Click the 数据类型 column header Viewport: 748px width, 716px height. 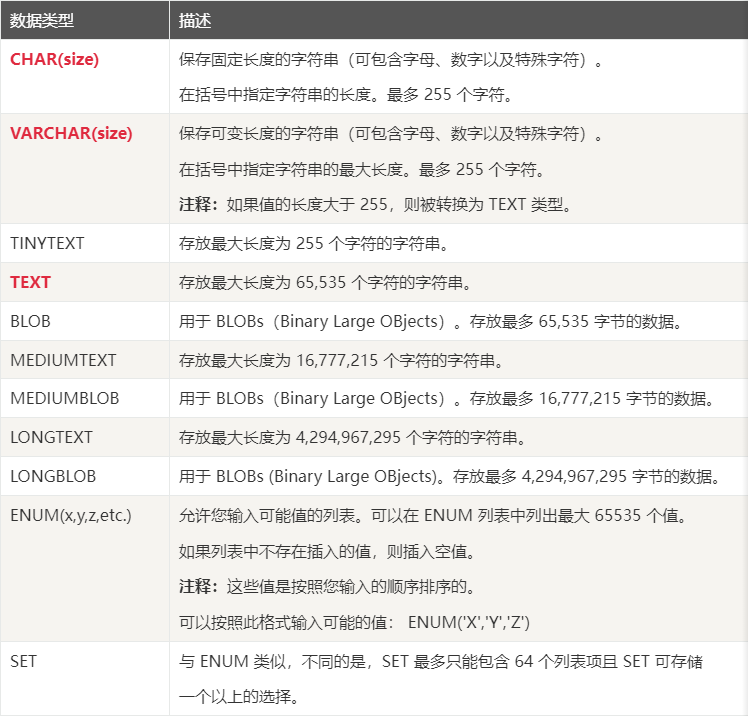point(41,20)
